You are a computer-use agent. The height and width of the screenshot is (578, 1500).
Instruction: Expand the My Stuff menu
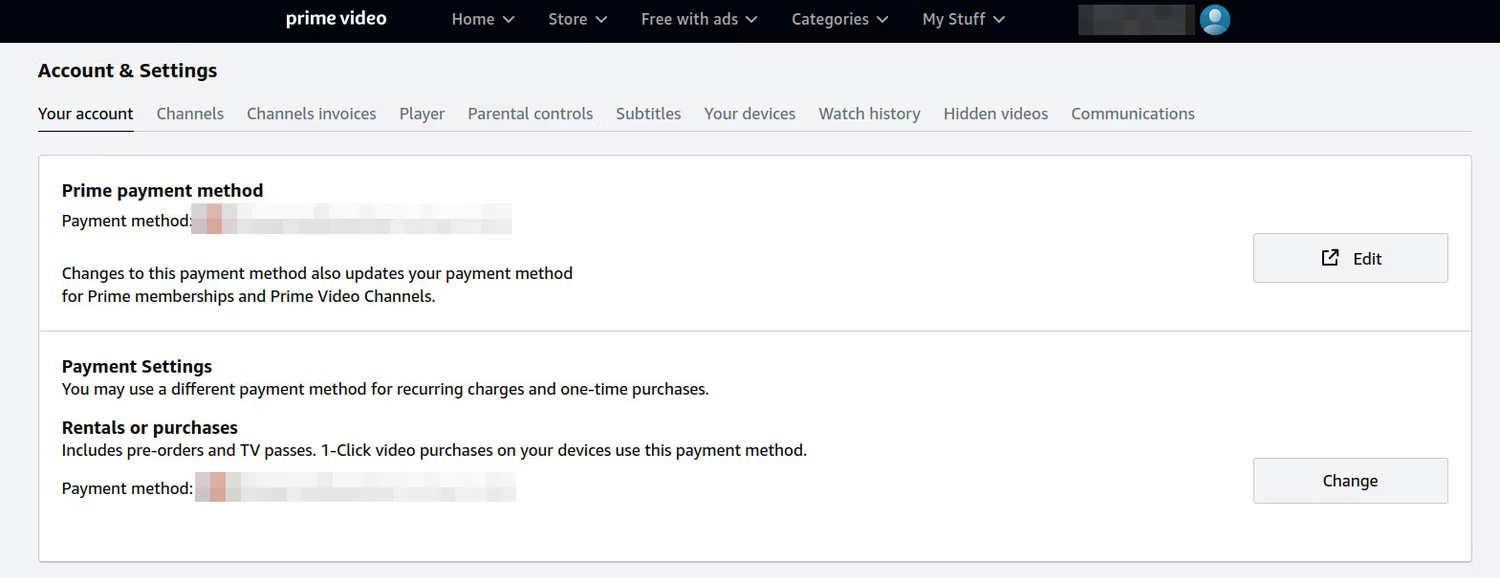click(x=964, y=19)
